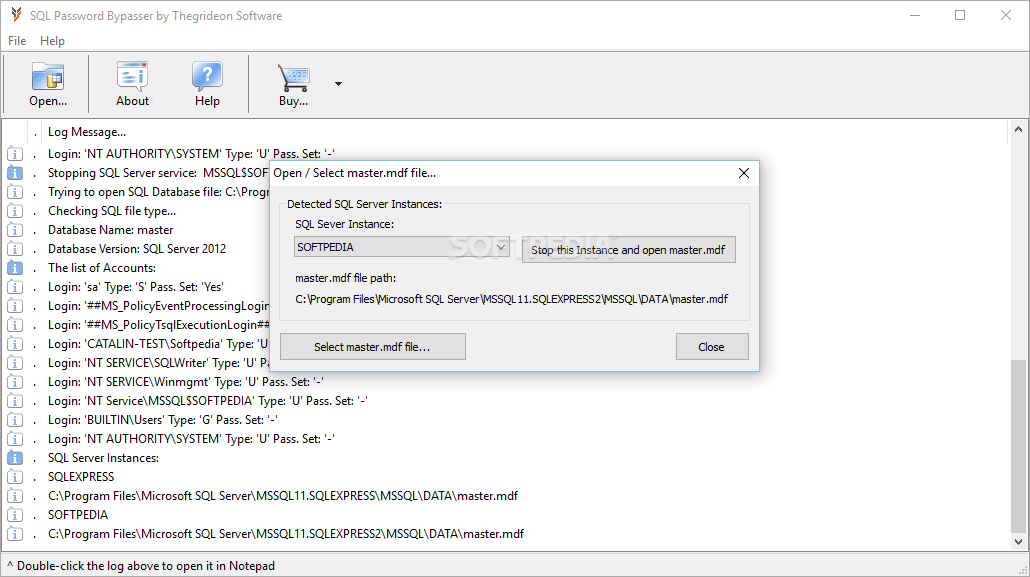Click info icon beside ##MS_PolicyEventProcessingLogin row
The width and height of the screenshot is (1030, 577).
pos(14,306)
